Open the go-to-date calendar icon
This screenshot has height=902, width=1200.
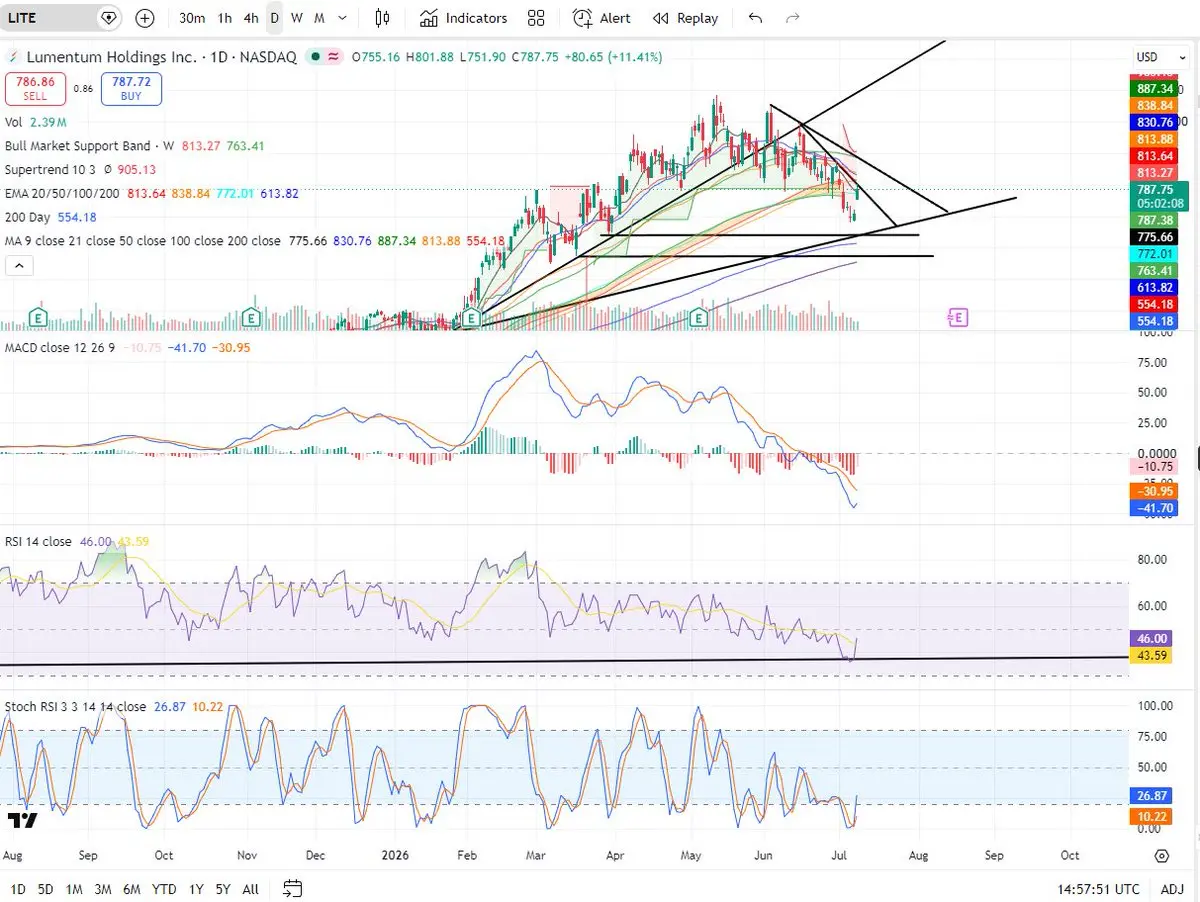pos(293,888)
